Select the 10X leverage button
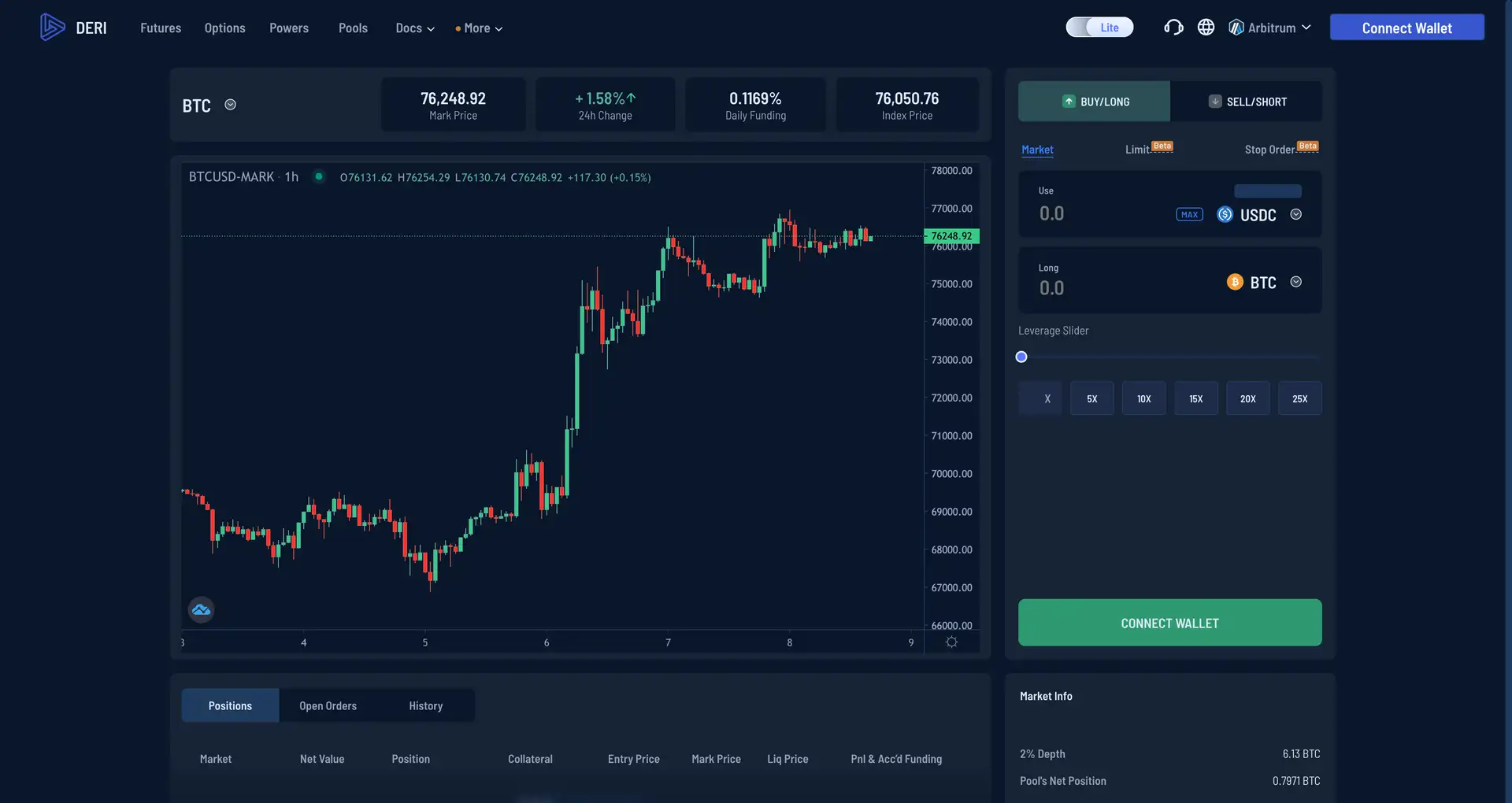This screenshot has height=803, width=1512. coord(1143,399)
